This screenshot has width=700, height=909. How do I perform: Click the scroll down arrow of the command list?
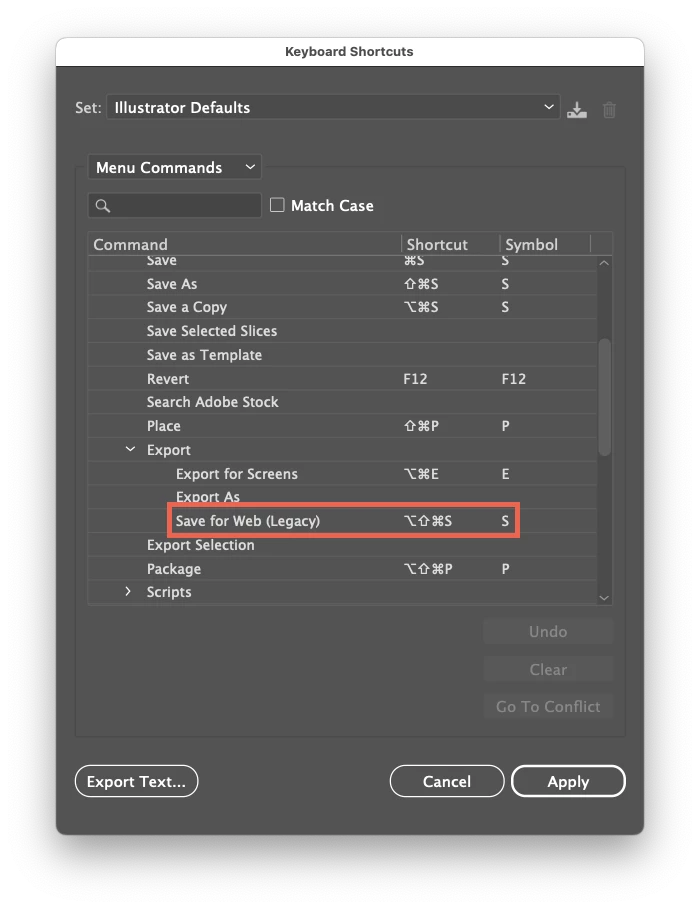click(x=604, y=598)
